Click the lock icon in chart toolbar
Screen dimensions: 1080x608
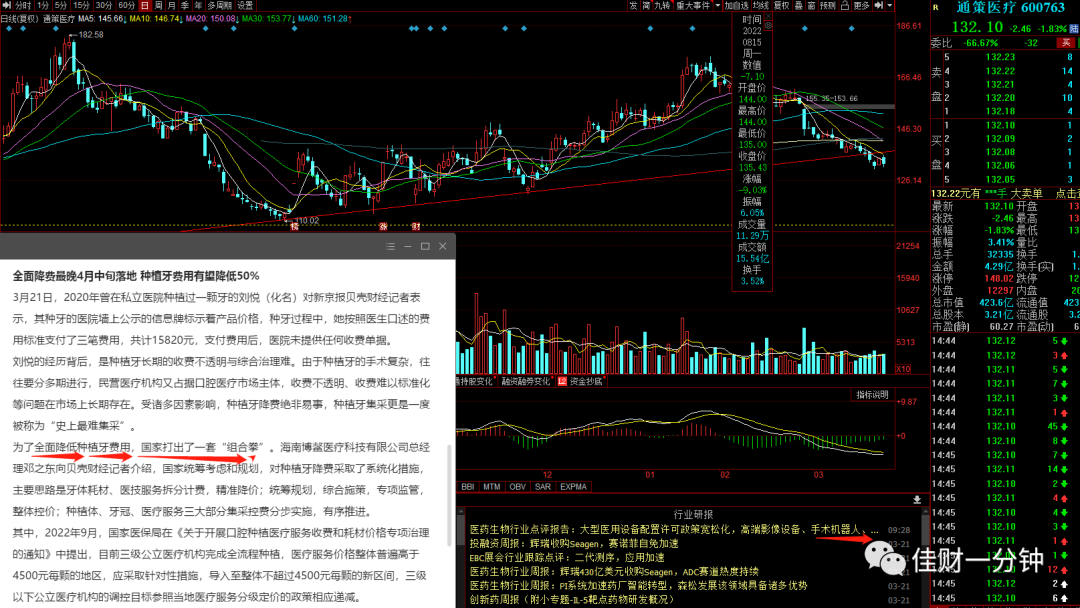(844, 5)
